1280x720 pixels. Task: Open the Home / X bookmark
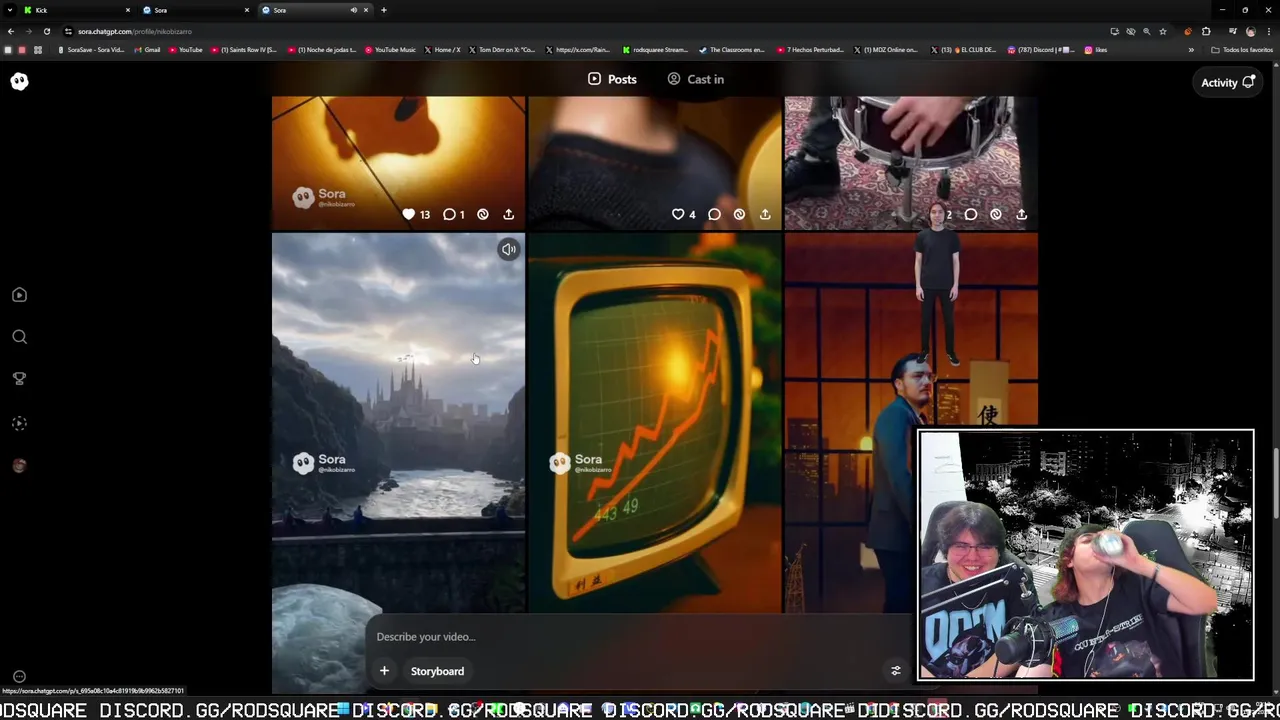coord(443,50)
